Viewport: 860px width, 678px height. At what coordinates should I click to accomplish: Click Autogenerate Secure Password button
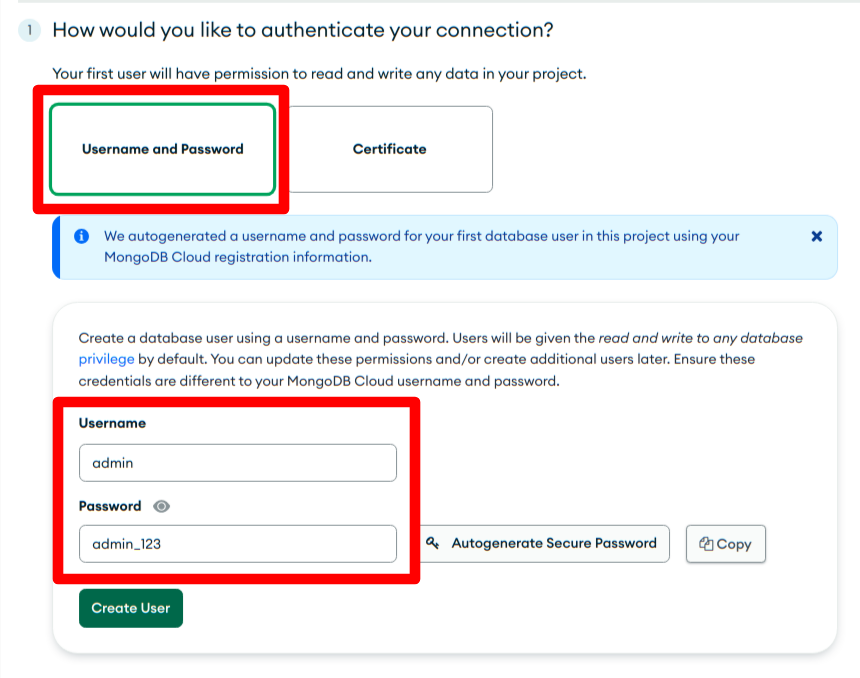click(x=545, y=544)
